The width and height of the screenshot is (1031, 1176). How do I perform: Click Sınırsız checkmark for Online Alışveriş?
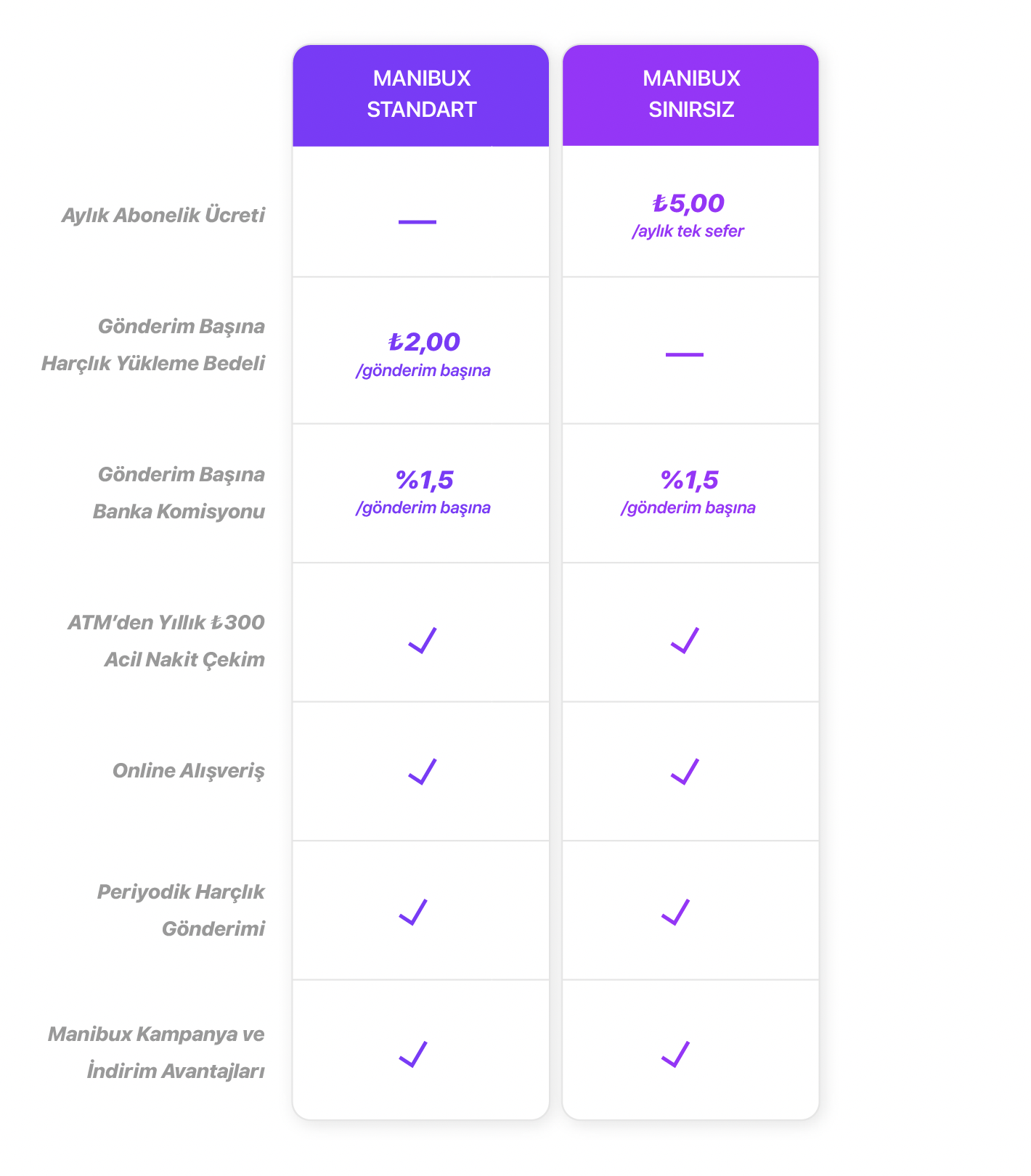[685, 772]
